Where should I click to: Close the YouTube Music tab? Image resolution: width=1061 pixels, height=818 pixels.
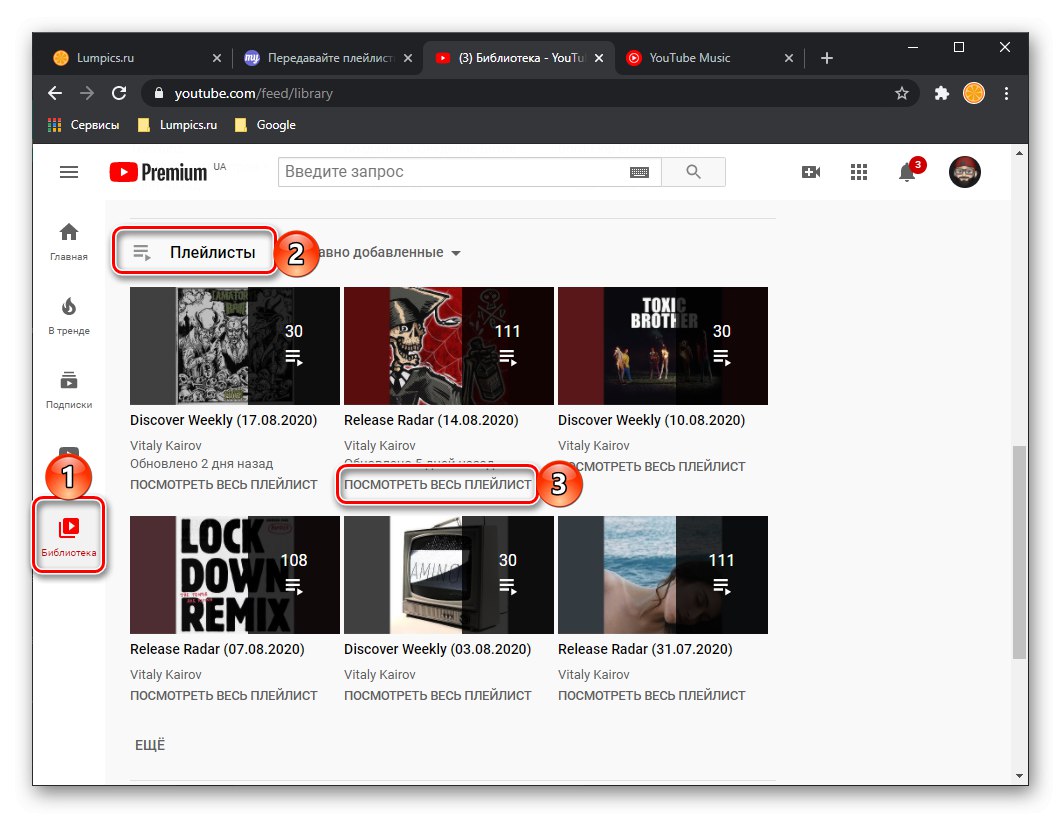click(x=788, y=58)
